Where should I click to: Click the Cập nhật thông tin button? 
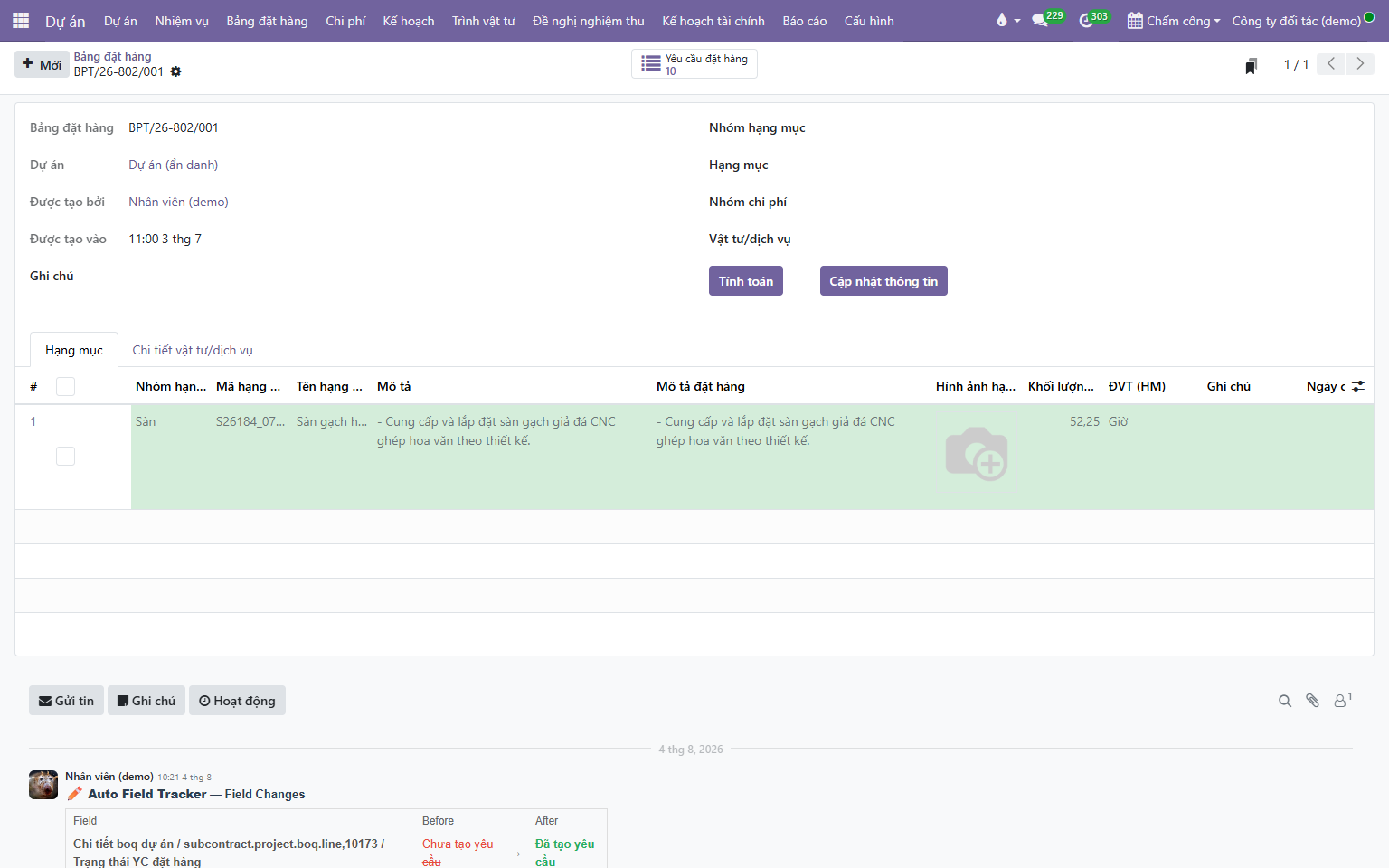(883, 281)
